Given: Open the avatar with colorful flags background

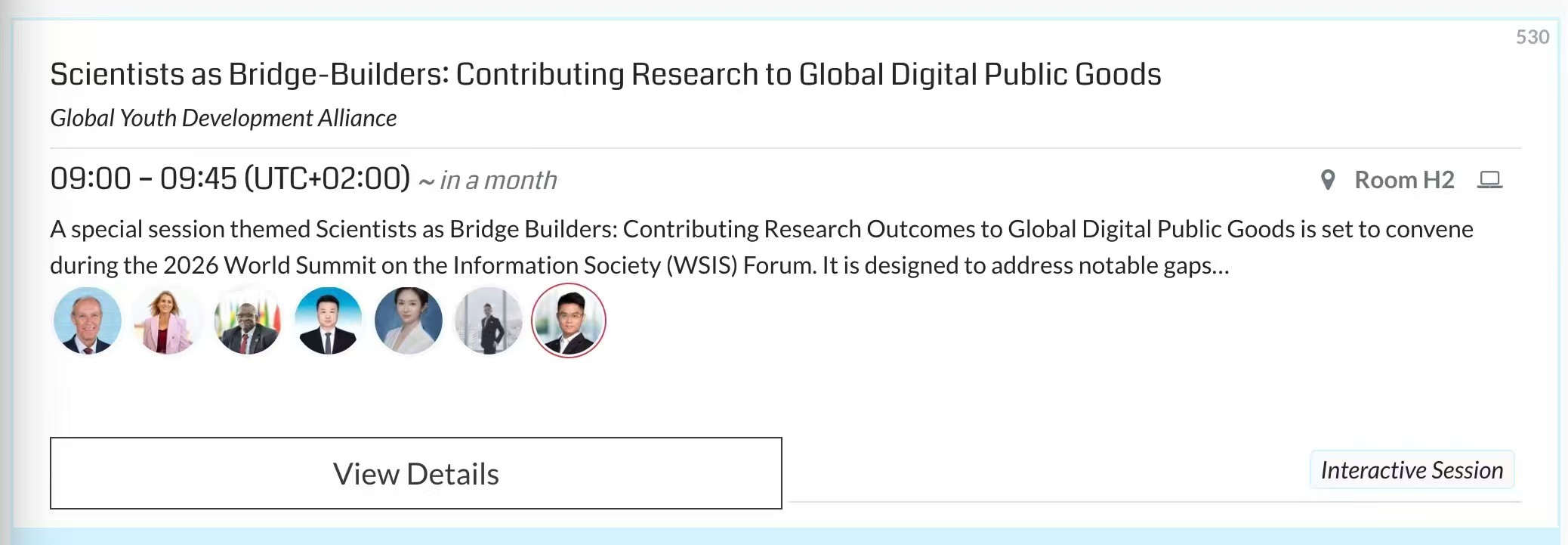Looking at the screenshot, I should pyautogui.click(x=248, y=320).
